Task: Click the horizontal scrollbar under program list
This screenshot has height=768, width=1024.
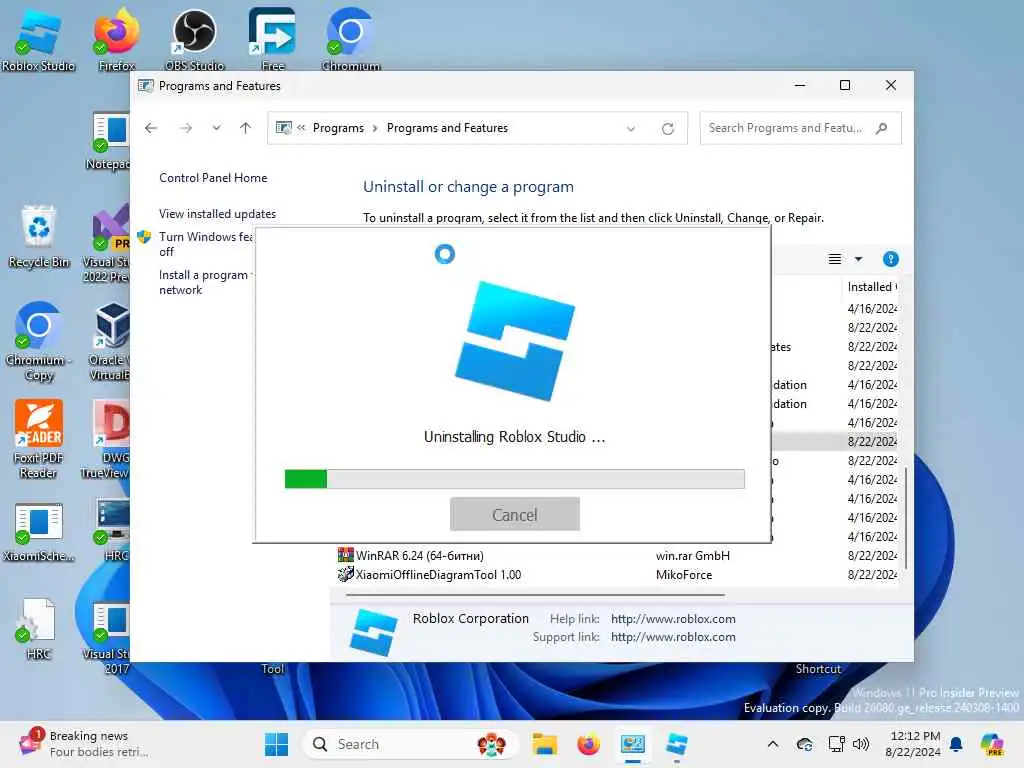Action: (x=536, y=595)
